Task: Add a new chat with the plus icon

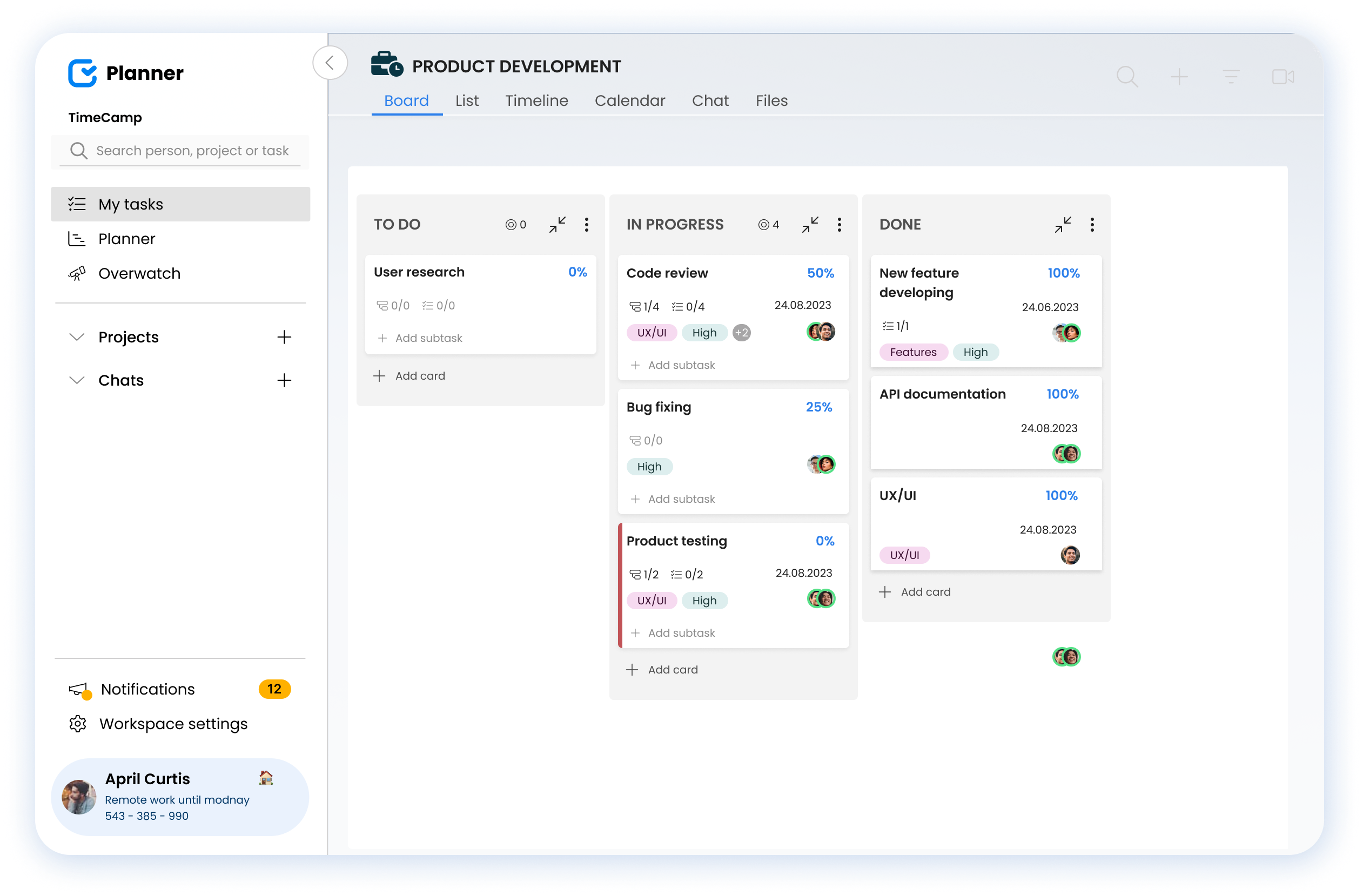Action: click(x=284, y=380)
